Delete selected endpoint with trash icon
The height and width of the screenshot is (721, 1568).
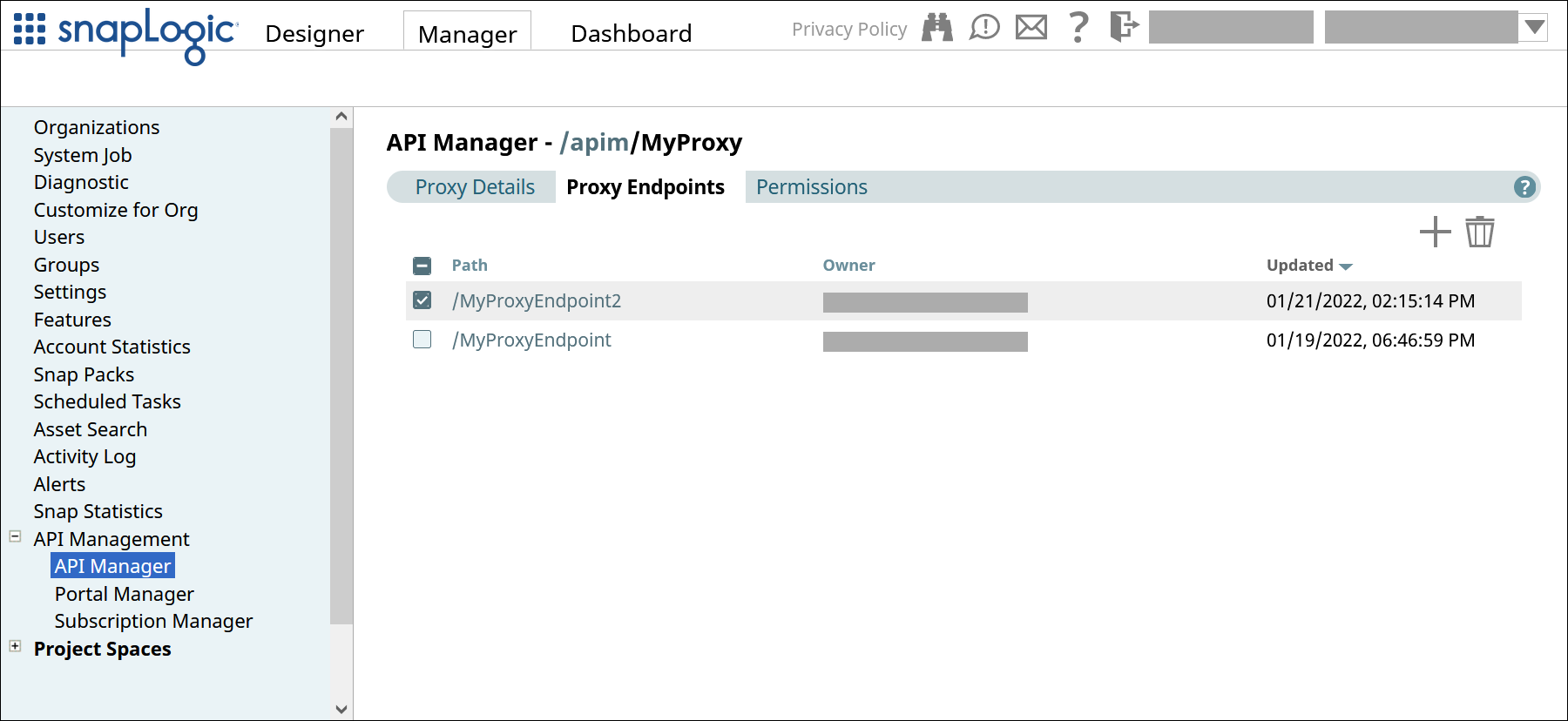1480,232
